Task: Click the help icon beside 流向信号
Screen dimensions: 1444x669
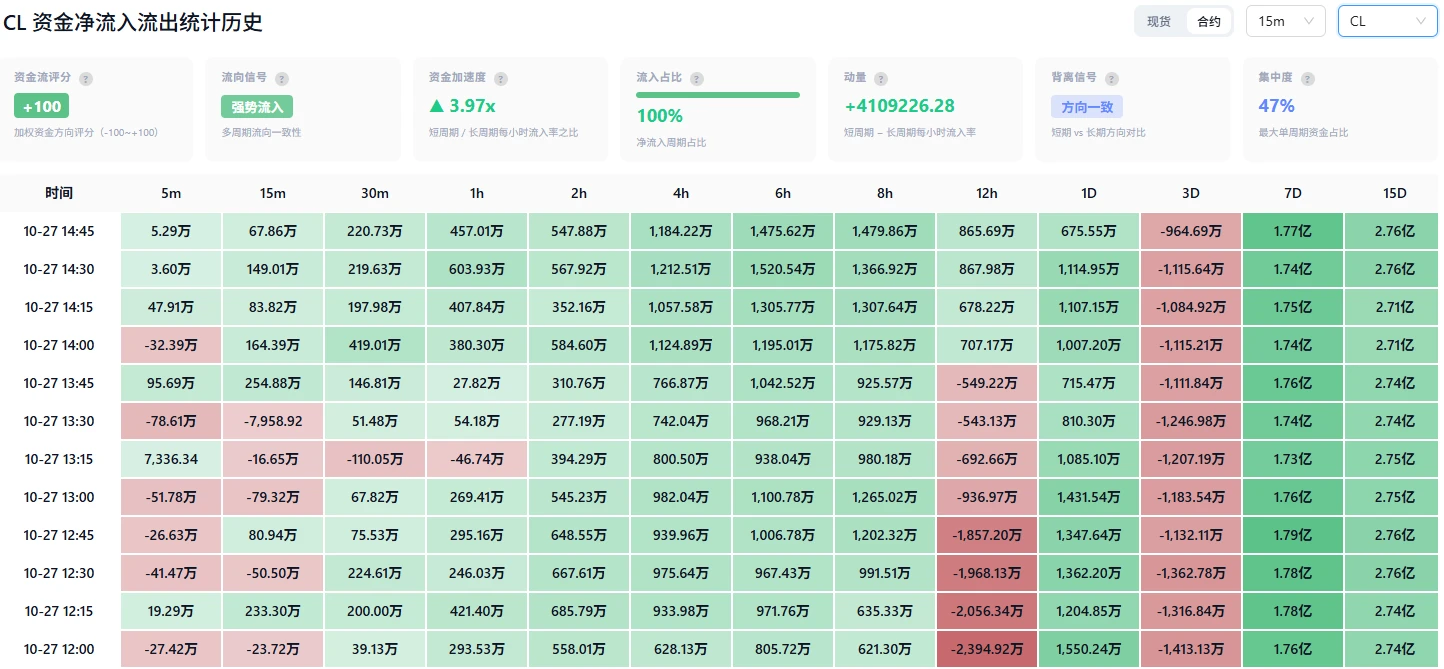Action: (x=282, y=78)
